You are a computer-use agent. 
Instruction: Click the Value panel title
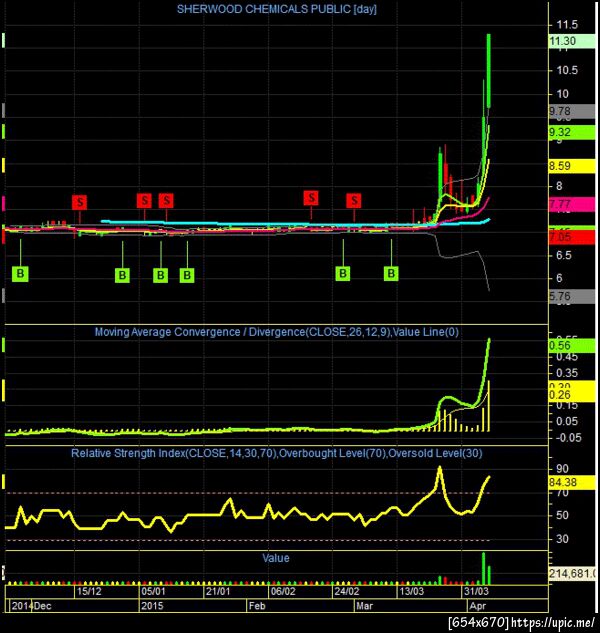pos(276,558)
